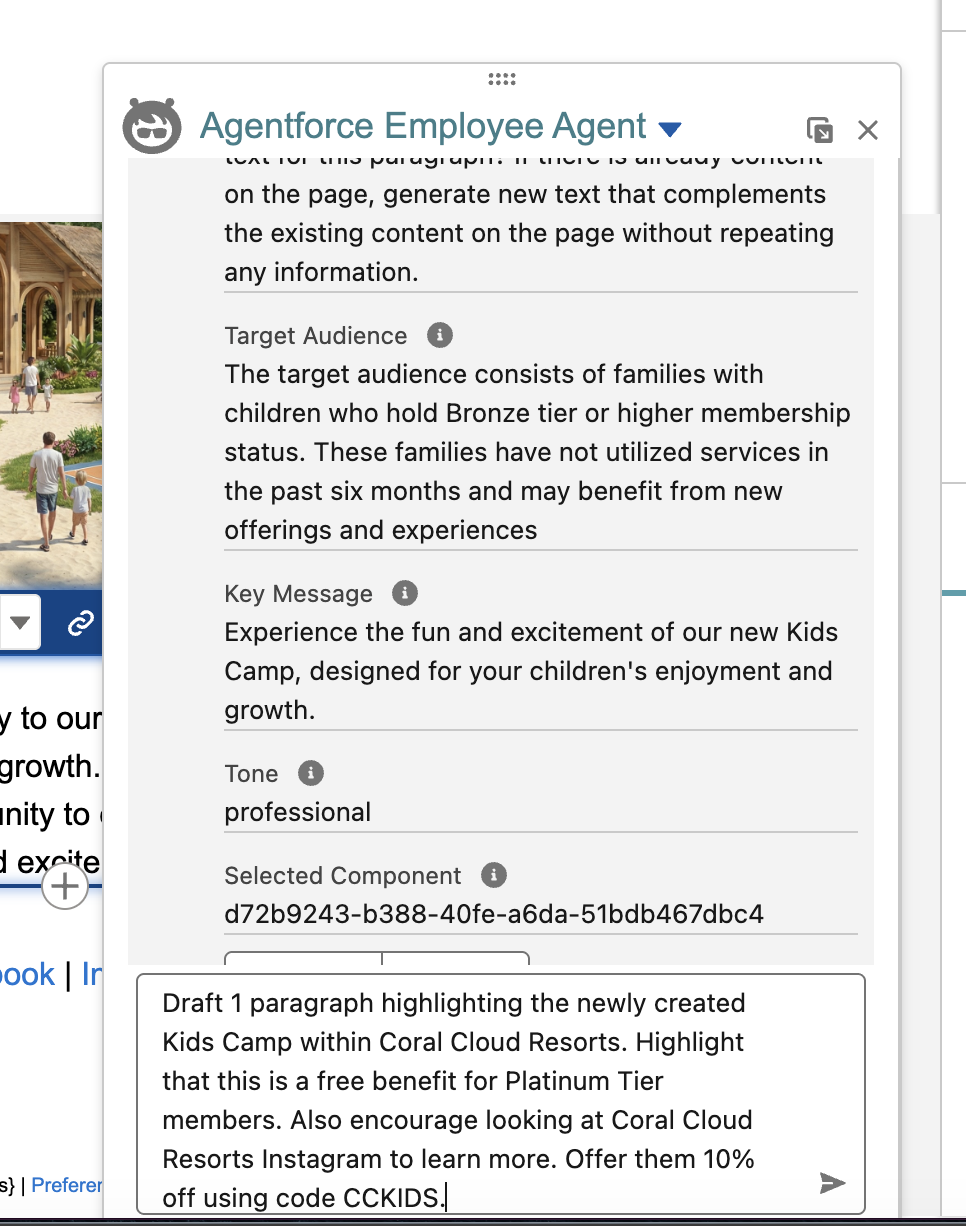
Task: Click the Target Audience label
Action: point(316,336)
